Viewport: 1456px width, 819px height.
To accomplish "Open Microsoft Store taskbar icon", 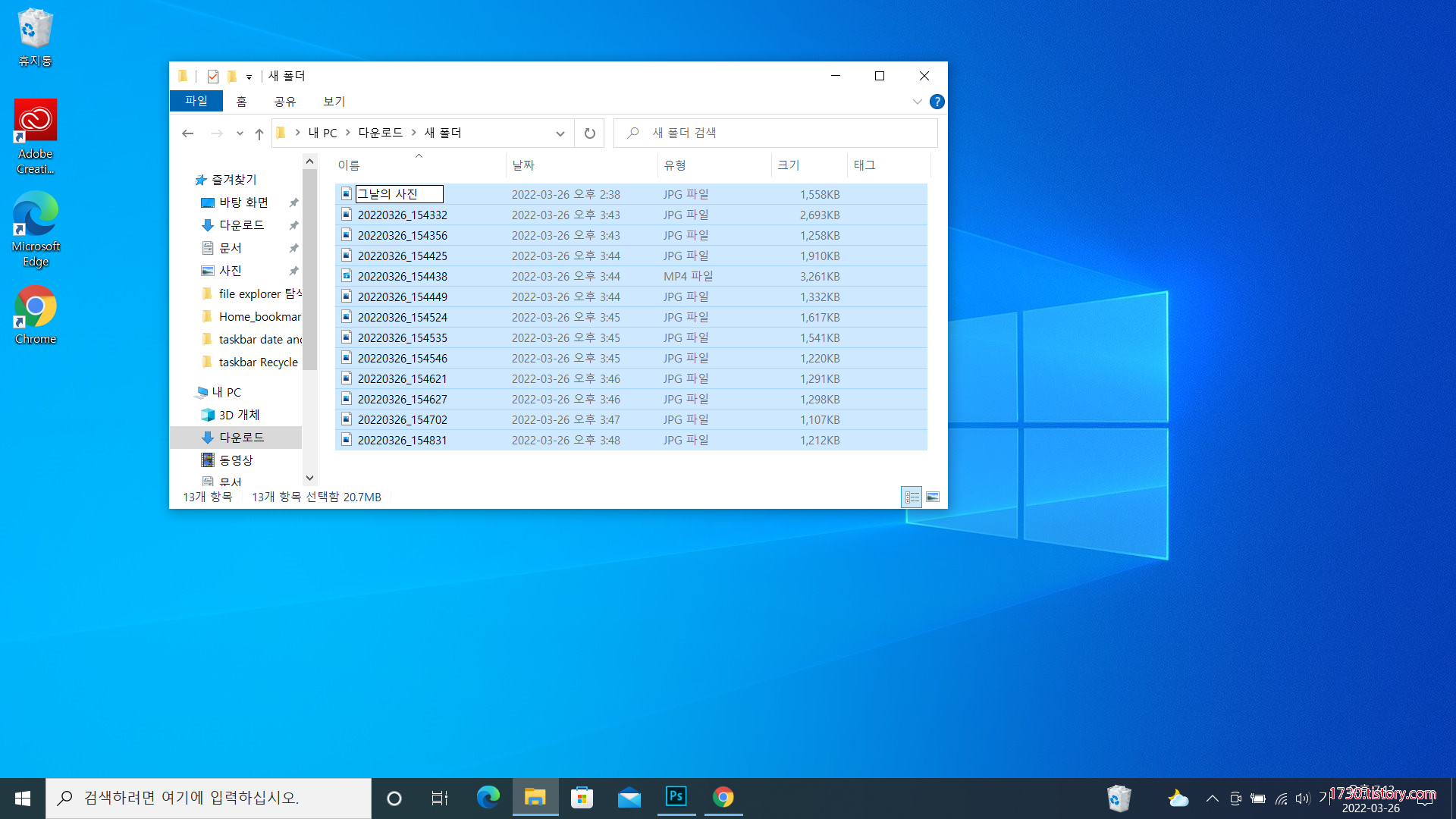I will [x=582, y=797].
